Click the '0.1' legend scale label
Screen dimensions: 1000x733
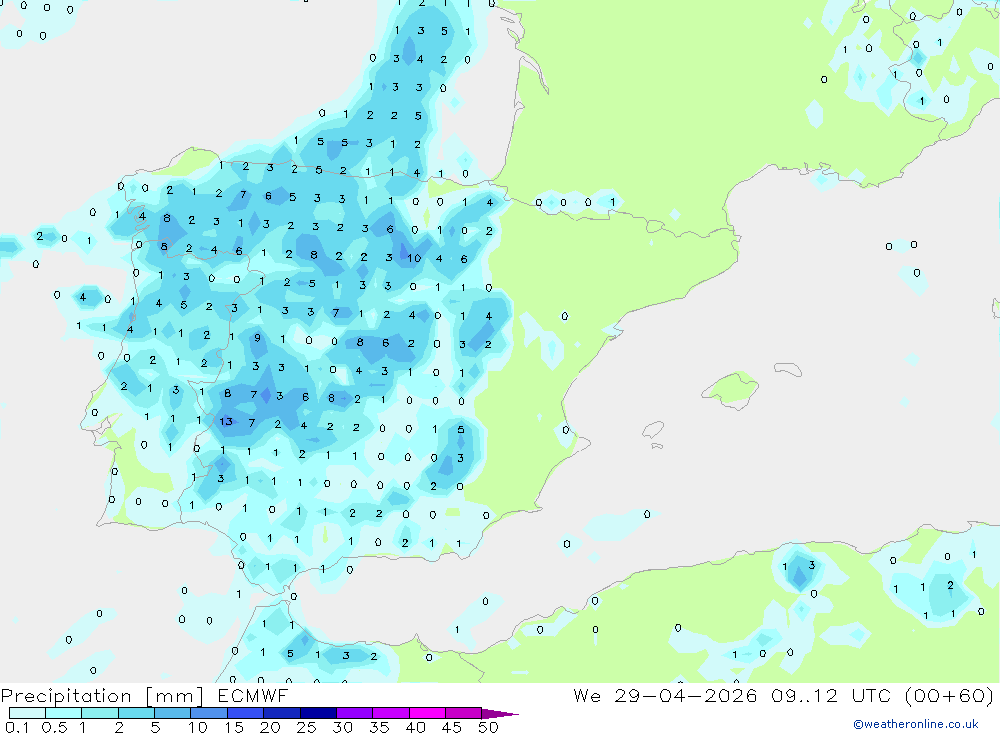[x=17, y=727]
